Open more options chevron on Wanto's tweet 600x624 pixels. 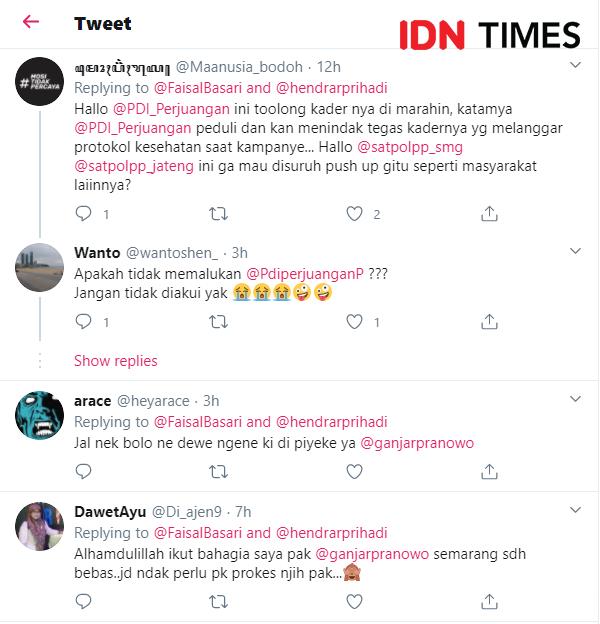575,251
